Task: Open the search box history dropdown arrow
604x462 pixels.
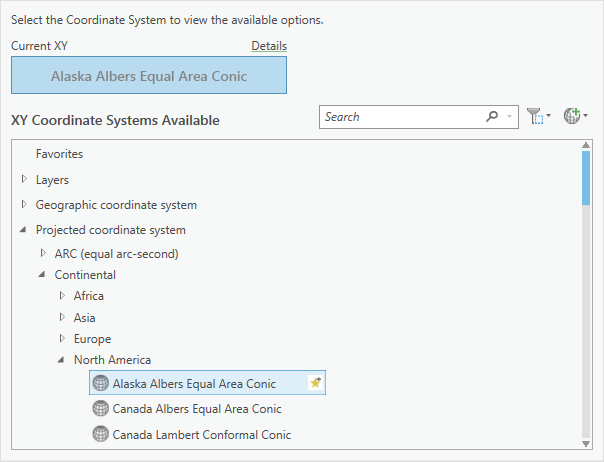Action: coord(510,117)
